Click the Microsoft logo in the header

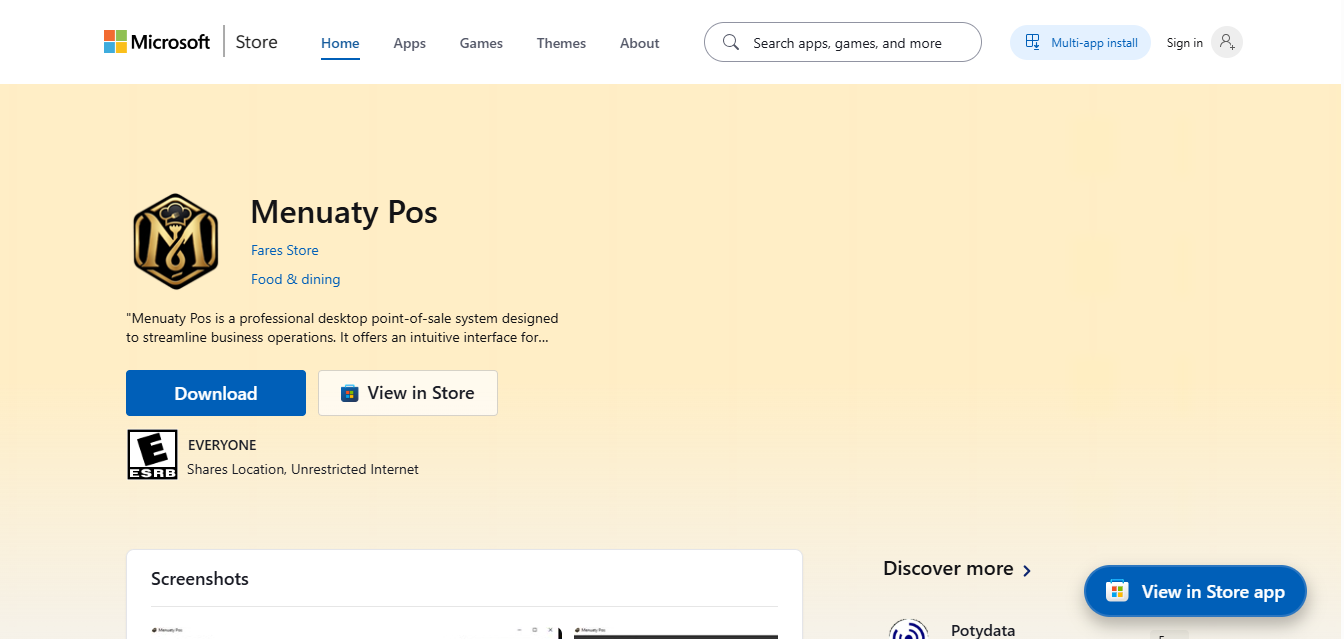(x=157, y=42)
